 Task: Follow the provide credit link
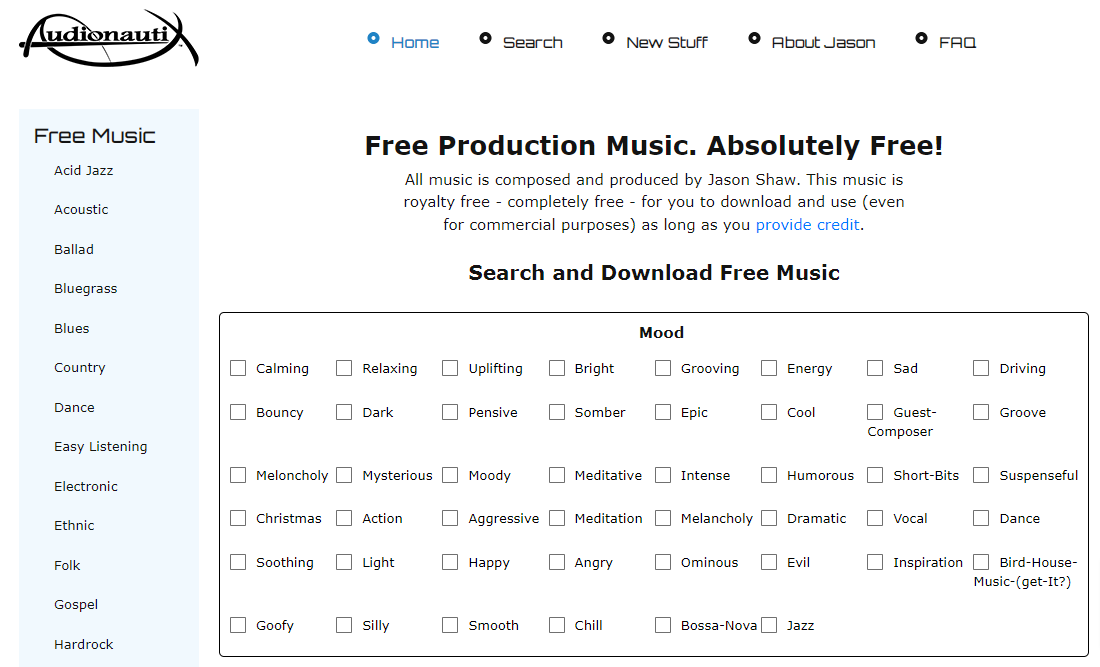807,224
